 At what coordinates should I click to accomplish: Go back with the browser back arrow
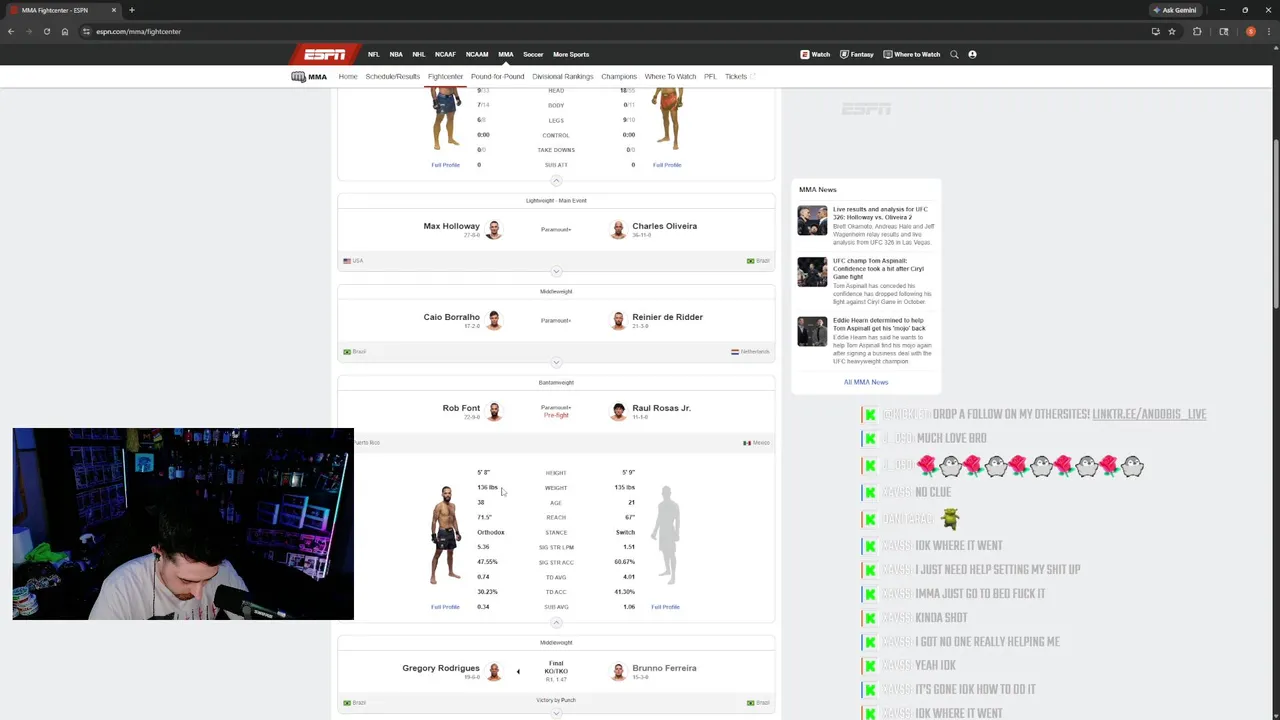click(11, 31)
